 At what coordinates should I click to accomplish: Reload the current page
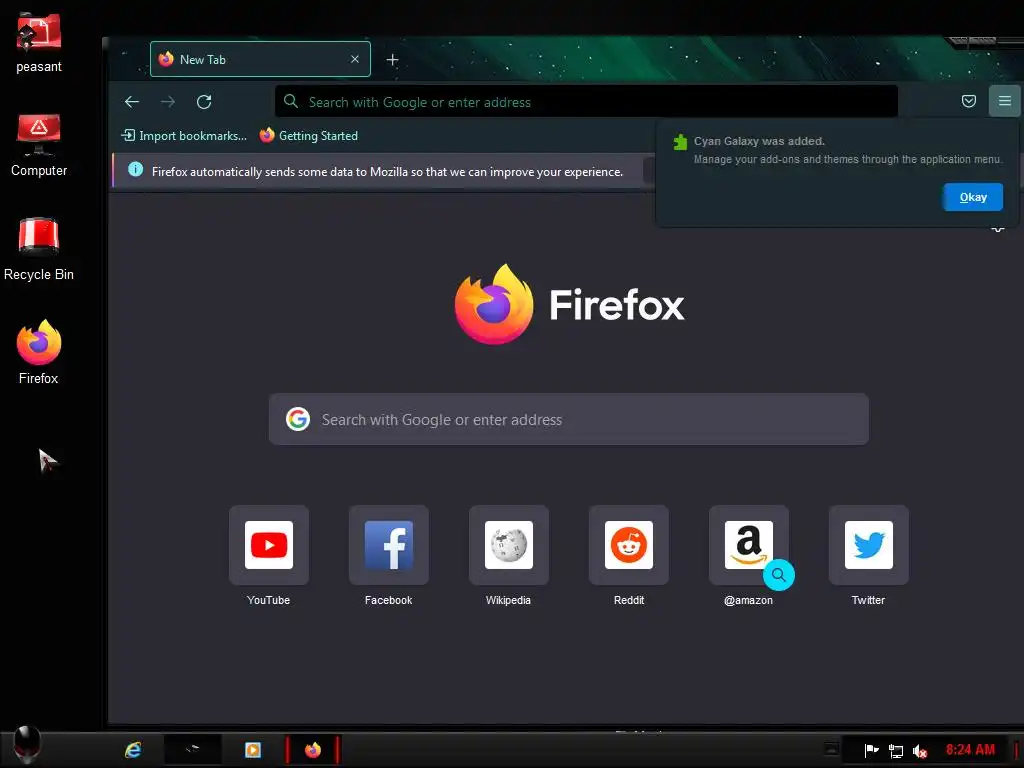[x=204, y=102]
